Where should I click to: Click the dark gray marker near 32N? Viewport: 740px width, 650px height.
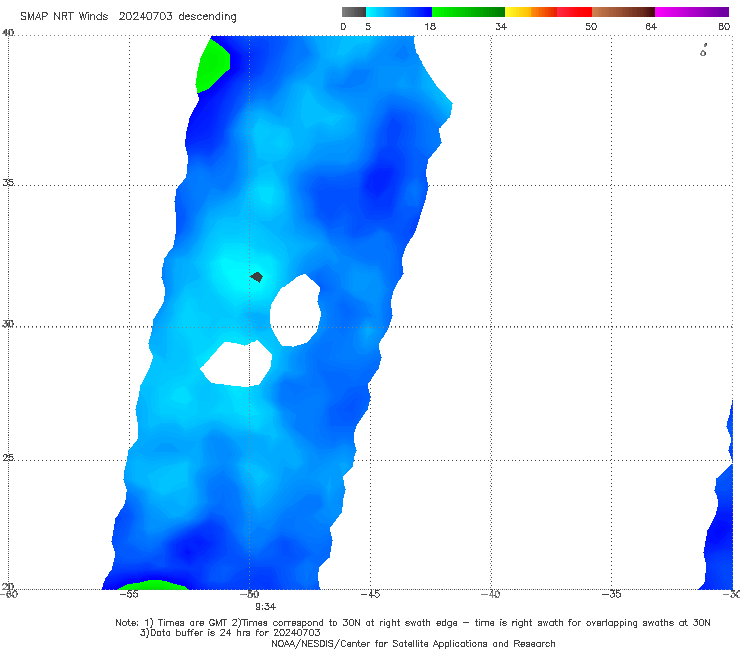click(257, 277)
